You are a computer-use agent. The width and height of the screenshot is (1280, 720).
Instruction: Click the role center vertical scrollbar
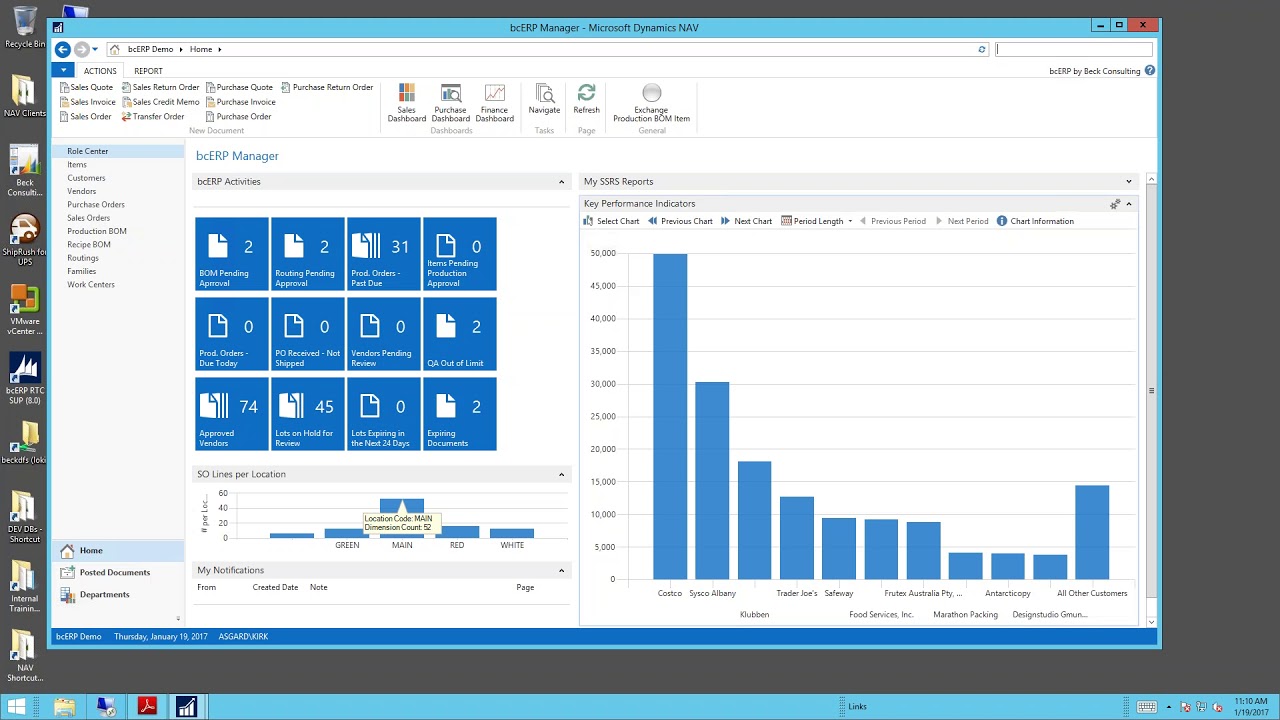1151,390
